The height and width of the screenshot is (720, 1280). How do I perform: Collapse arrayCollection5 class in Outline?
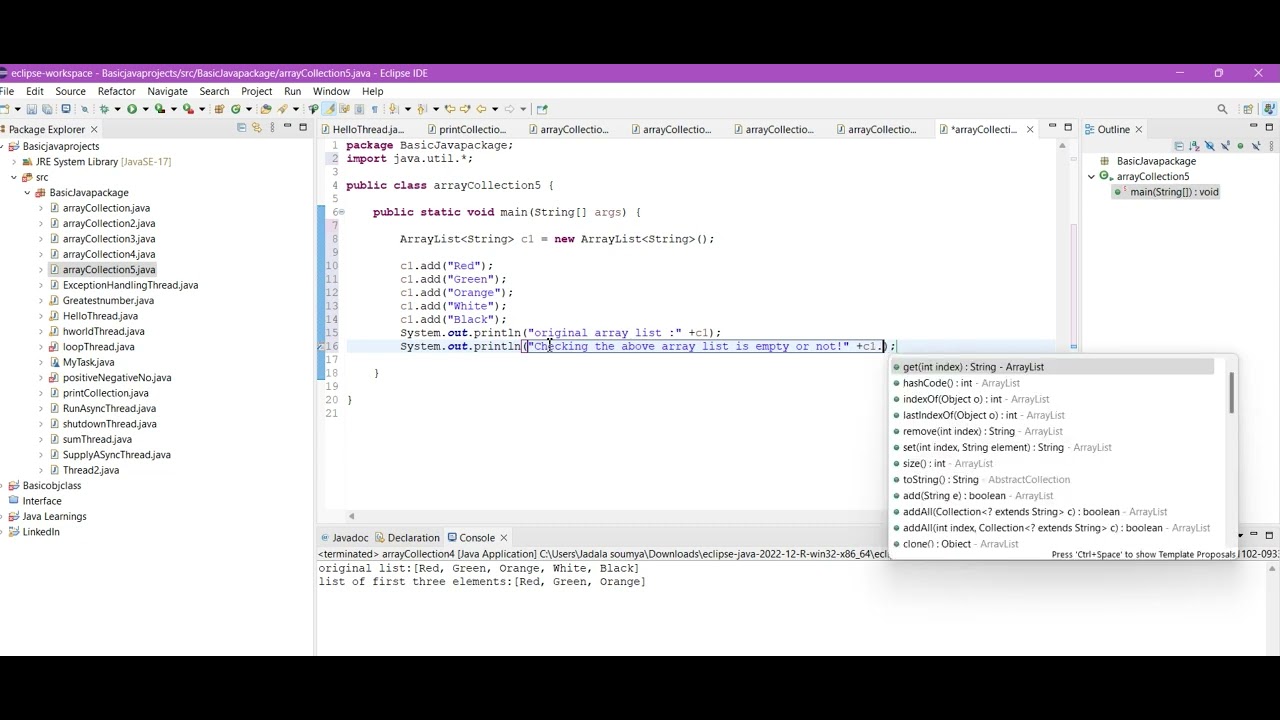(1092, 177)
